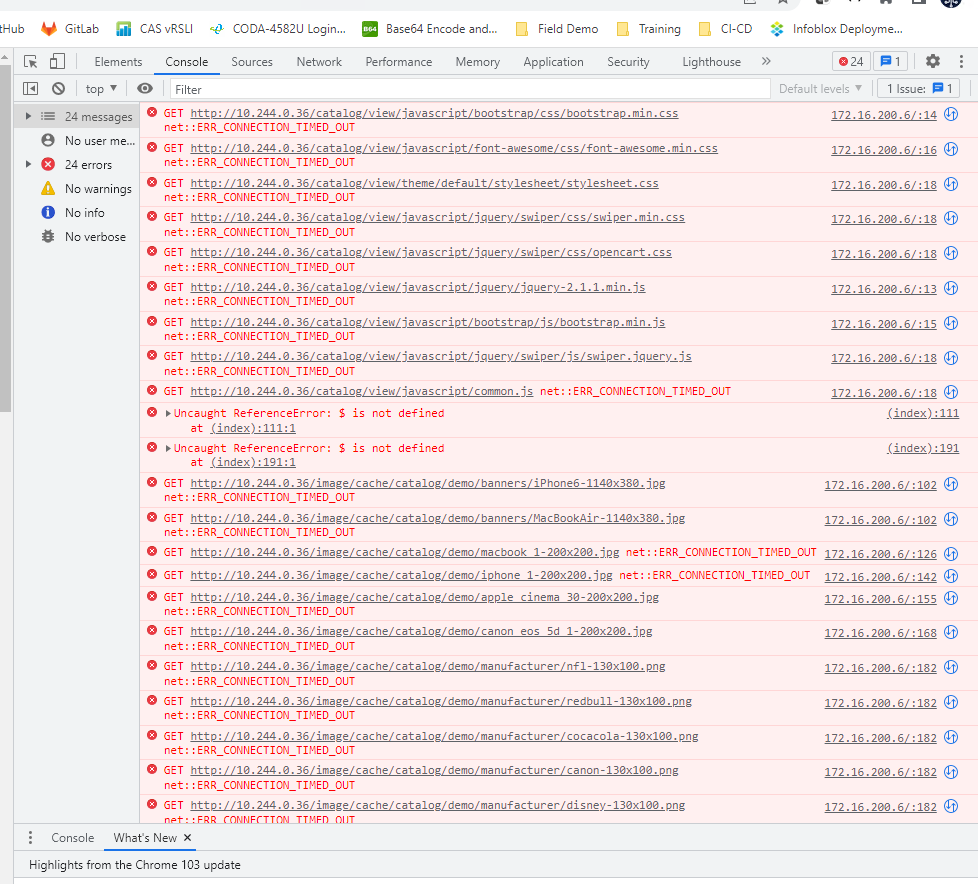Expand first Uncaught ReferenceError at index:111
978x884 pixels.
[x=168, y=413]
